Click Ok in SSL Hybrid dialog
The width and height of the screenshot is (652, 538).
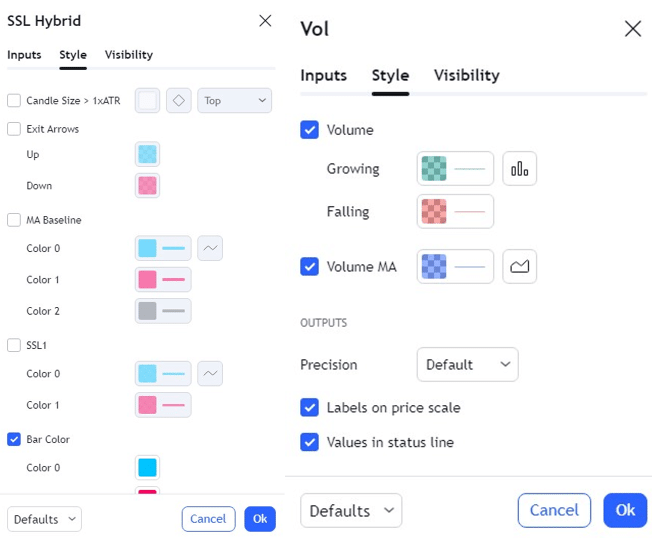coord(260,519)
